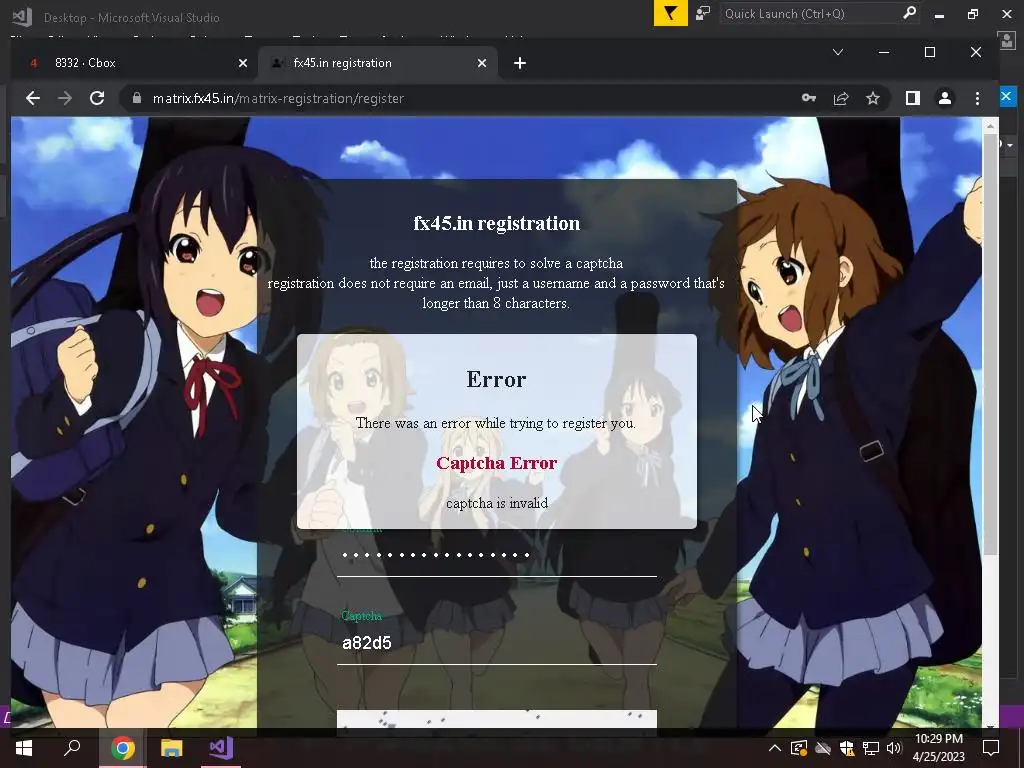Click the Visual Studio user account icon
This screenshot has height=768, width=1024.
1008,40
